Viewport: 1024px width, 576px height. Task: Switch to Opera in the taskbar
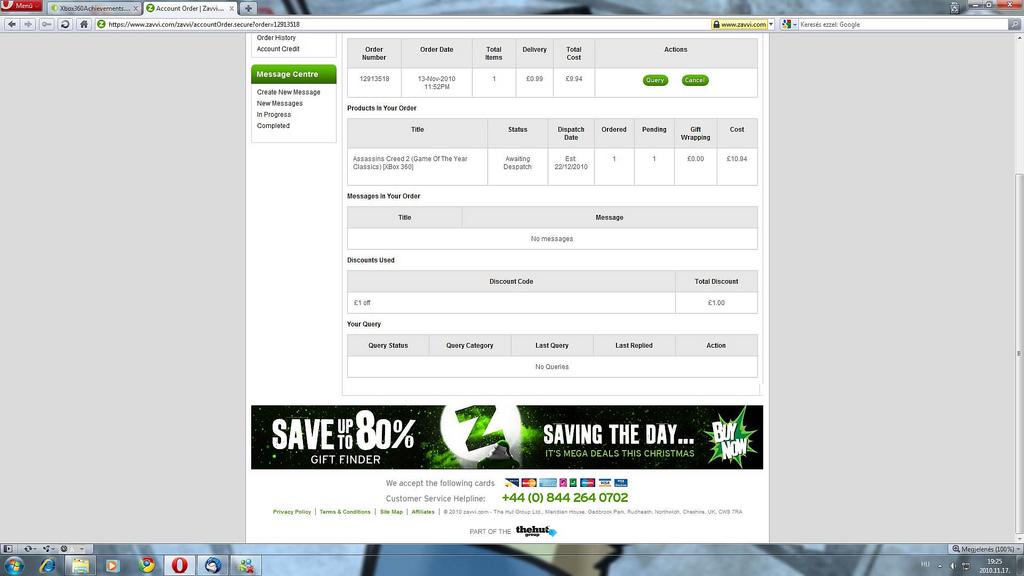point(179,566)
